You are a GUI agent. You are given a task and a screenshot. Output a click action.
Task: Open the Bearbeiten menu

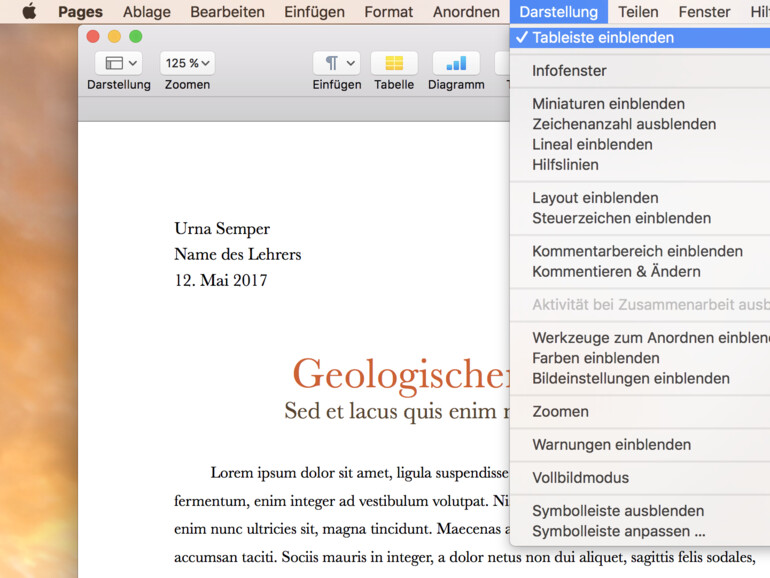click(x=227, y=11)
